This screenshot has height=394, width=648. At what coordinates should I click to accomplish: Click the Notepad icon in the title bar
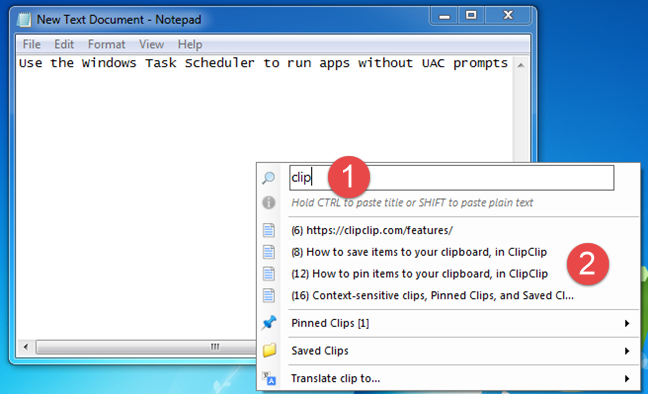[24, 20]
